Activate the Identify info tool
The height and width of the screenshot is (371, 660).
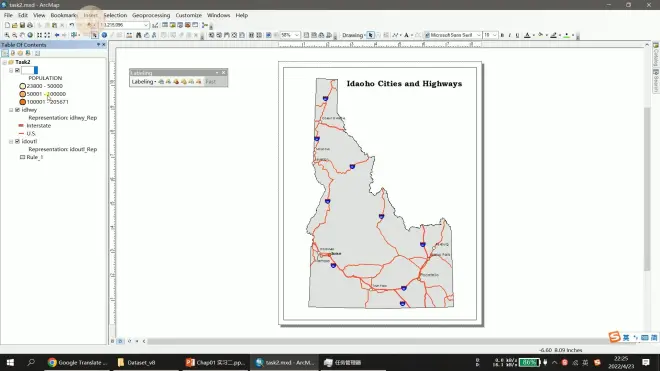click(104, 35)
